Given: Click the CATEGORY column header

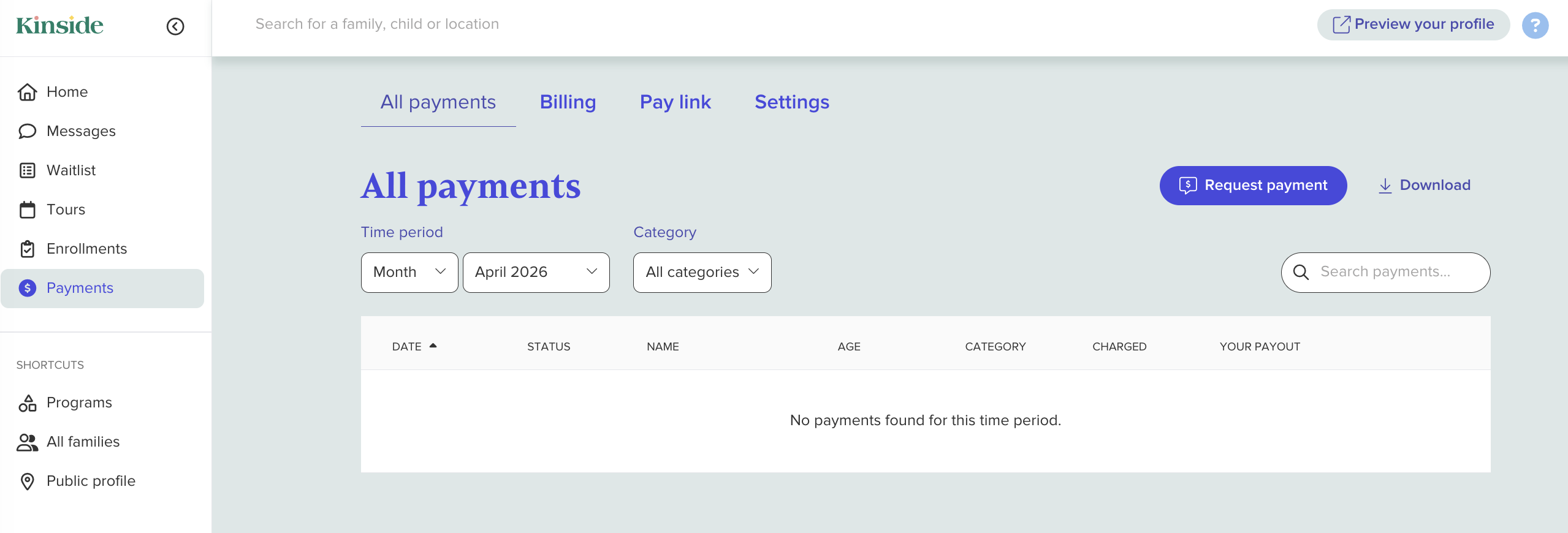Looking at the screenshot, I should click(995, 347).
